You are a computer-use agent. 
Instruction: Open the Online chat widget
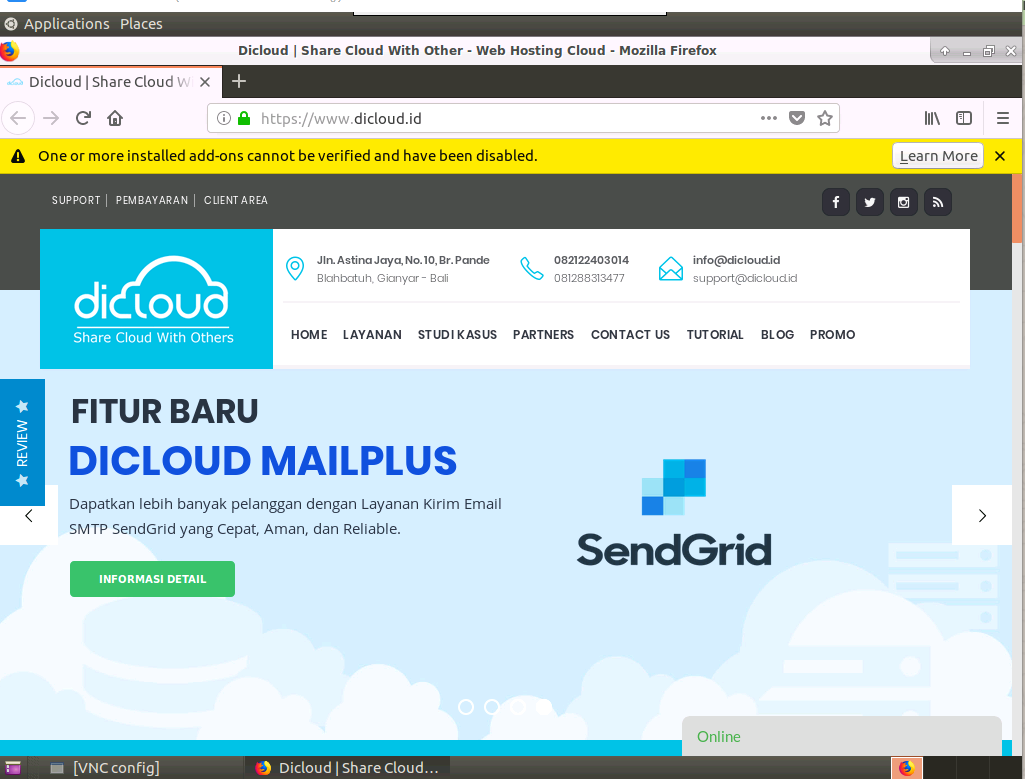coord(841,737)
